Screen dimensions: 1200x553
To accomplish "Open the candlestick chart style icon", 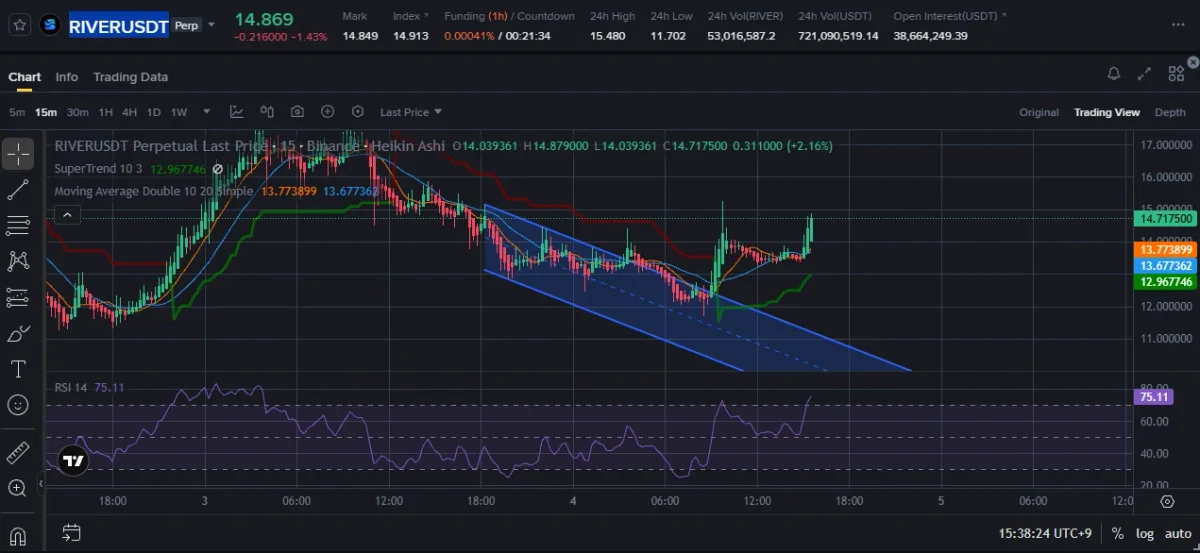I will point(267,112).
